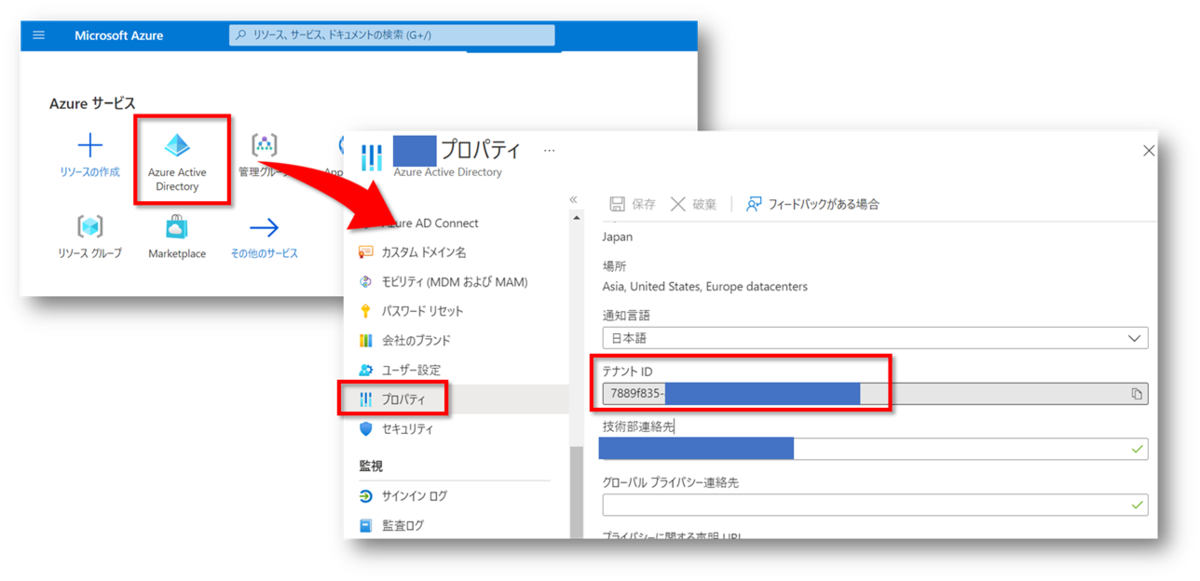
Task: Open the Marketplace shopping bag icon
Action: 177,227
